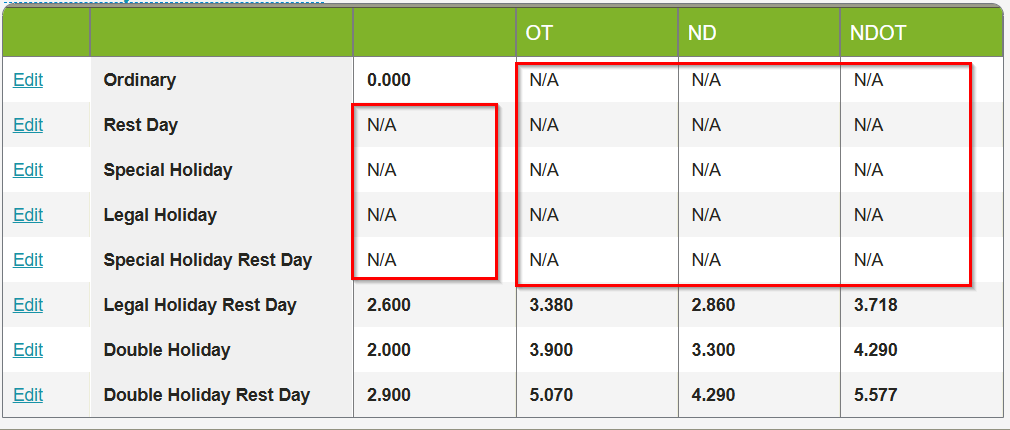1010x430 pixels.
Task: Open Edit for Legal Holiday Rest Day
Action: [28, 305]
